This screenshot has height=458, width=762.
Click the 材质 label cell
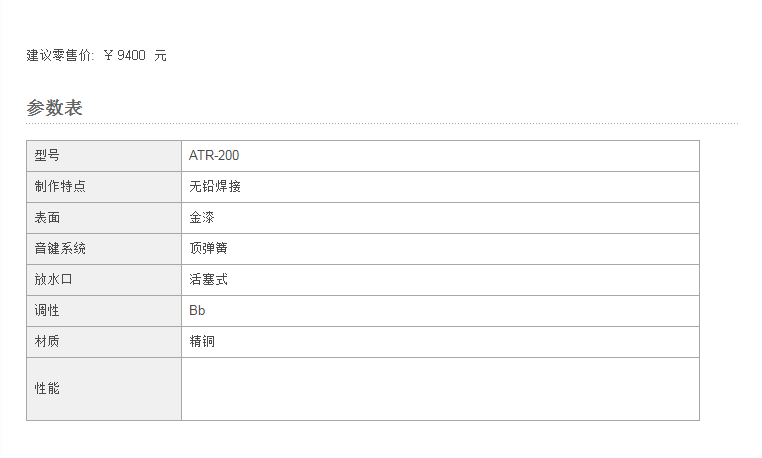104,342
